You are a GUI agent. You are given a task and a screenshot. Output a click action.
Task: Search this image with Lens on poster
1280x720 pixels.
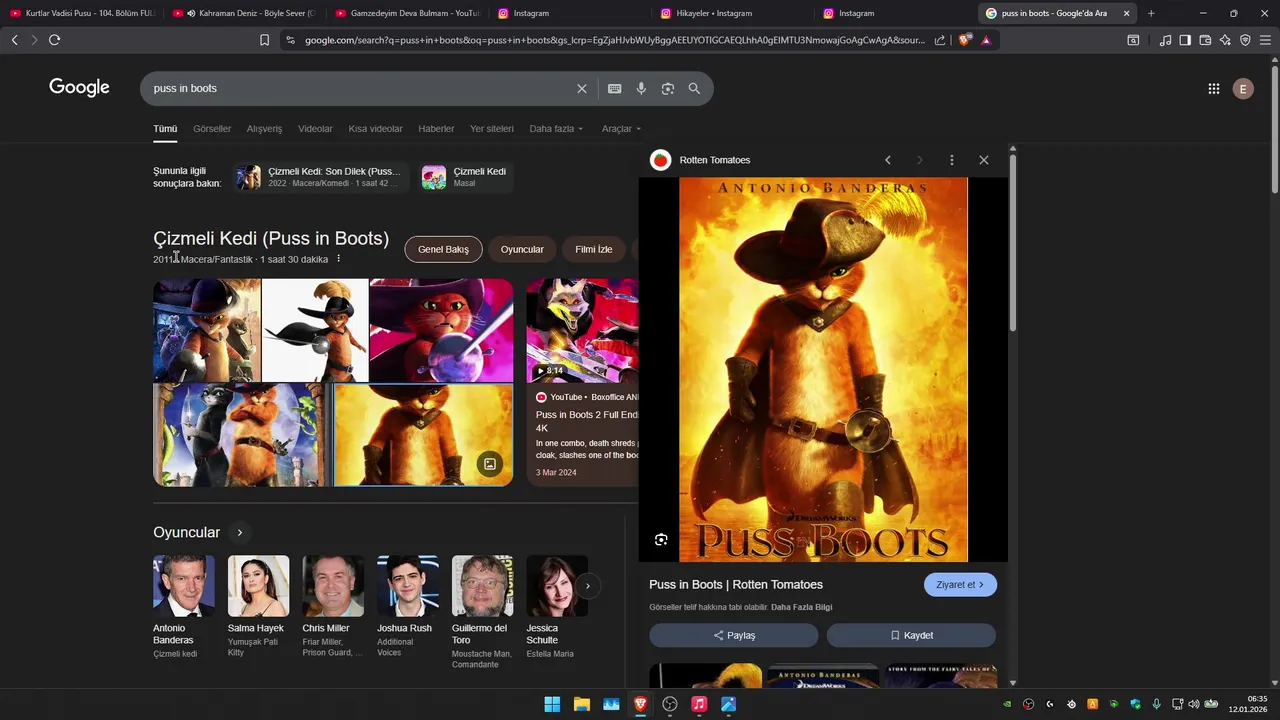point(661,540)
